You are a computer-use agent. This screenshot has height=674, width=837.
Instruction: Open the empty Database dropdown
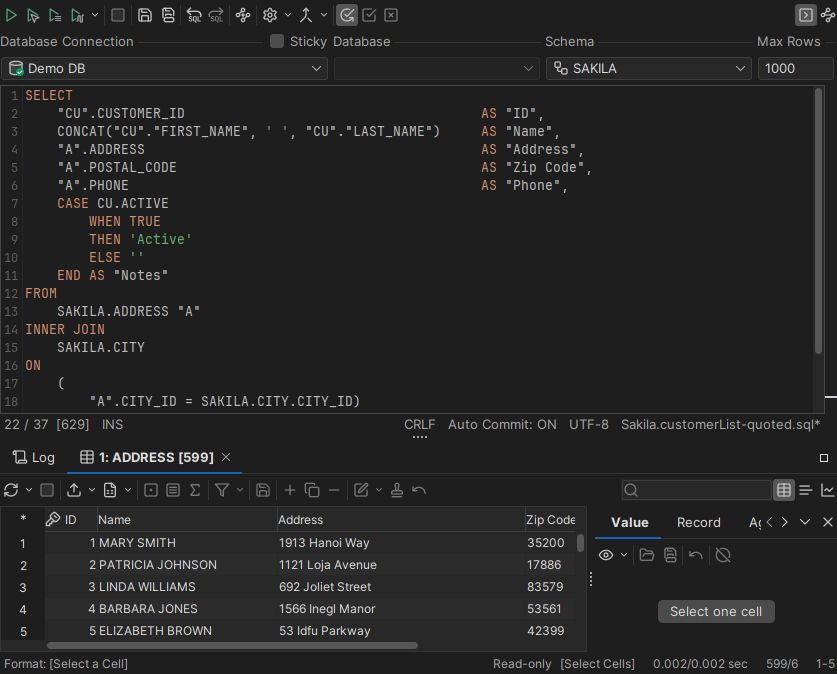point(436,68)
